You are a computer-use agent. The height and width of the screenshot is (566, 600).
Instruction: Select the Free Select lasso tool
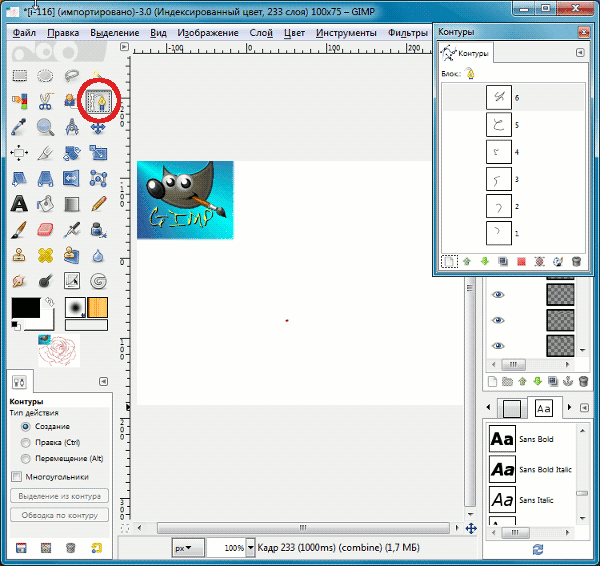click(72, 76)
